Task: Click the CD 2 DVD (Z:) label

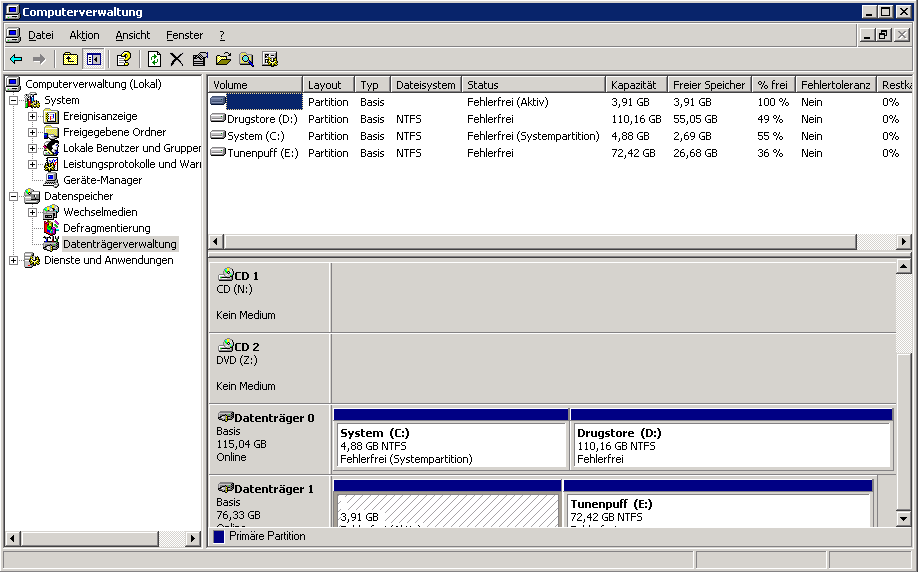Action: tap(269, 367)
